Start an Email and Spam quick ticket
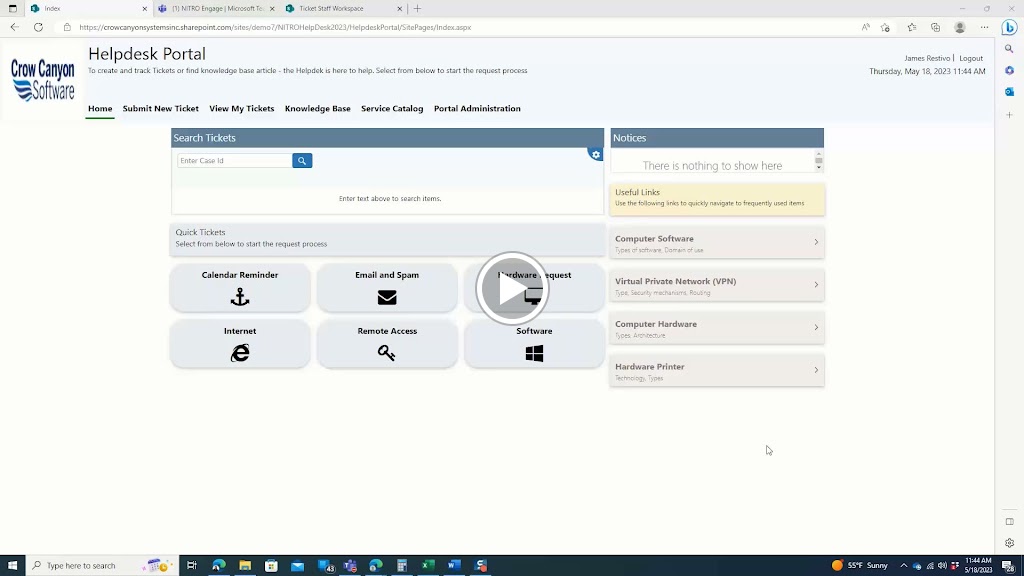The width and height of the screenshot is (1024, 576). (x=387, y=287)
